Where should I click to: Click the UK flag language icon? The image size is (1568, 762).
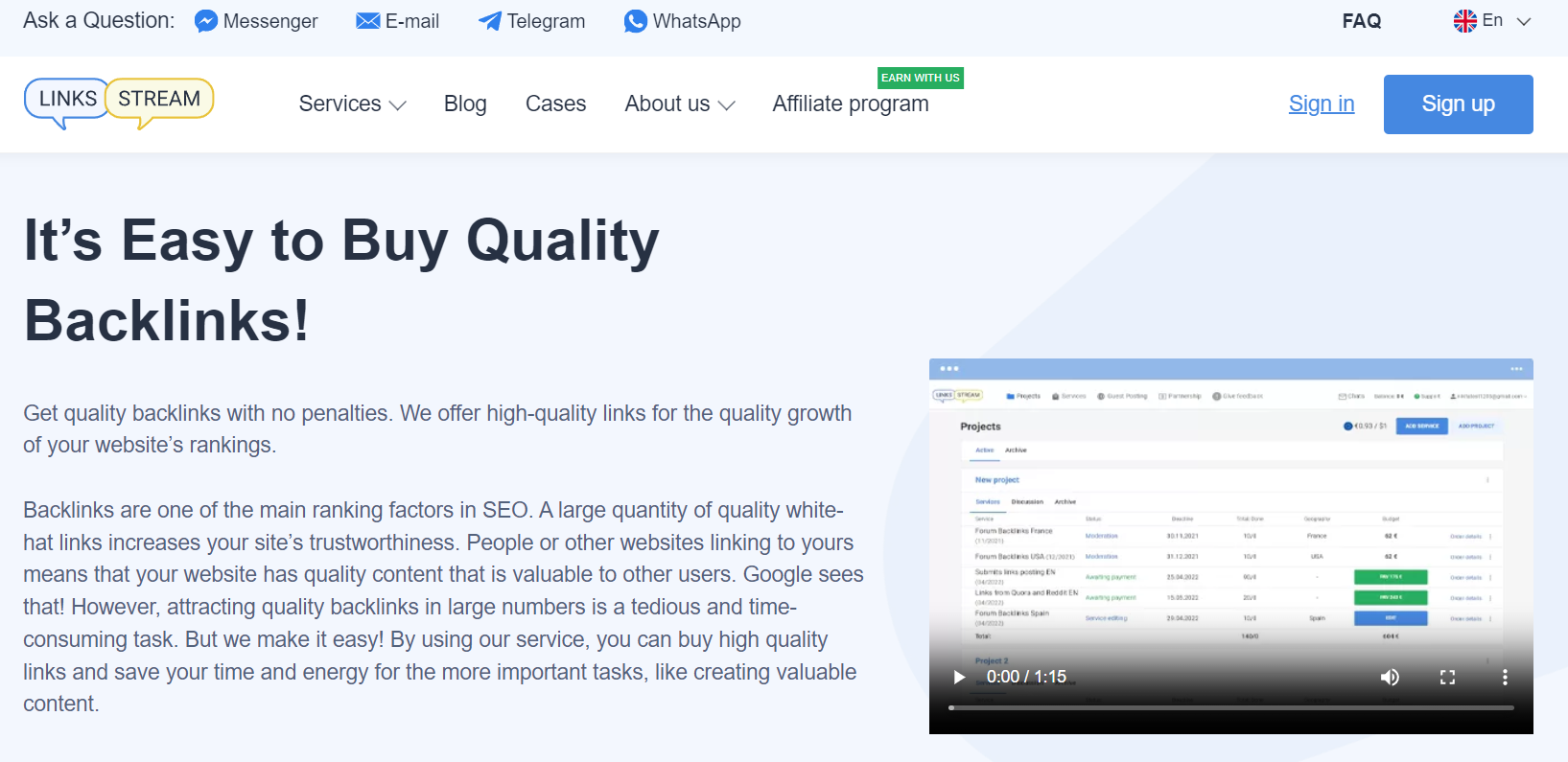[x=1464, y=21]
